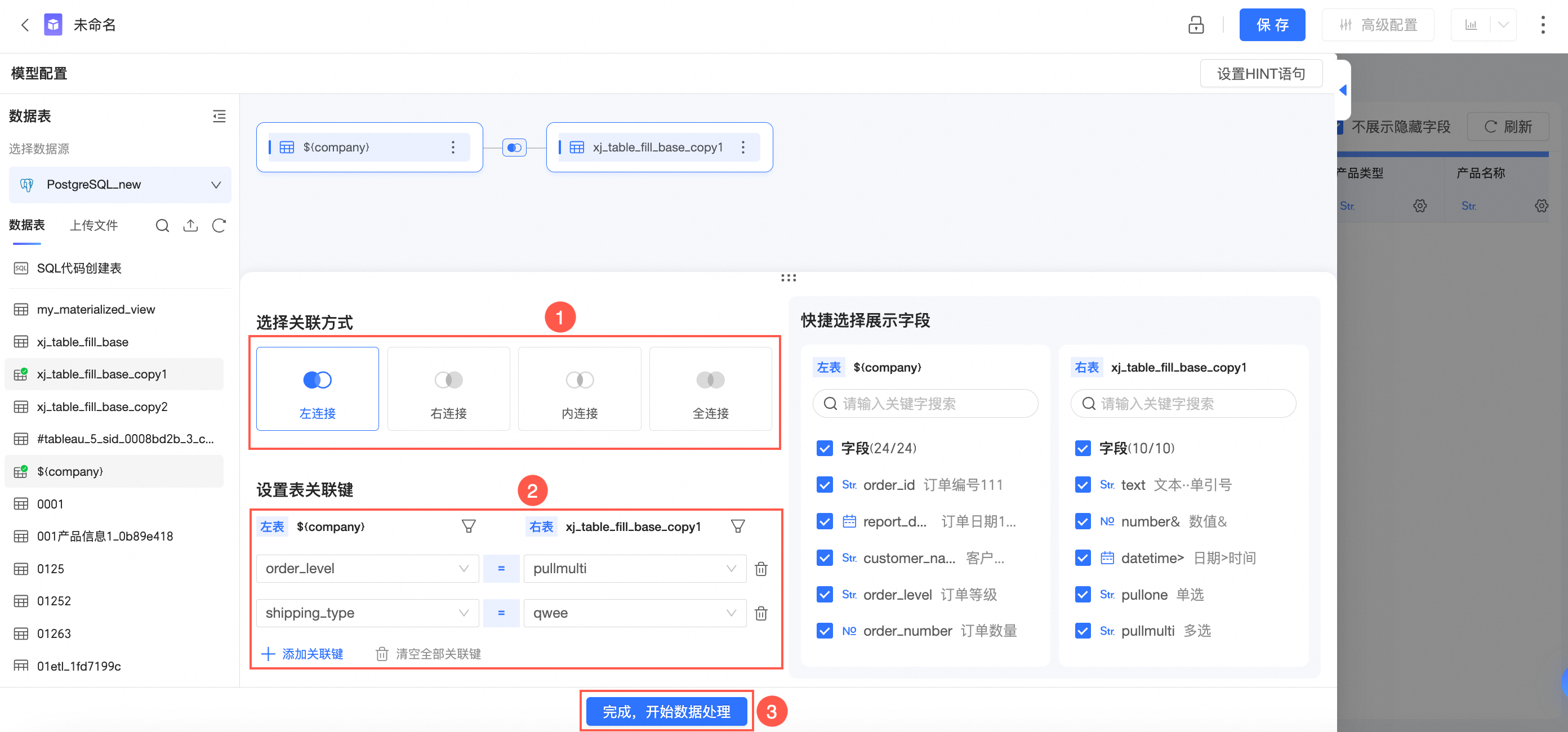Click filter icon for left table ${company}
Screen dimensions: 1568x732
[x=468, y=526]
